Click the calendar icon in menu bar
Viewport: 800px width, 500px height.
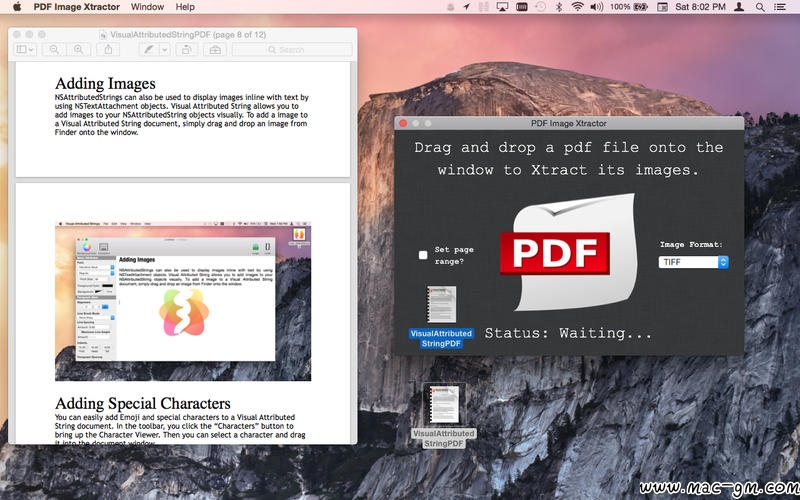(x=662, y=7)
